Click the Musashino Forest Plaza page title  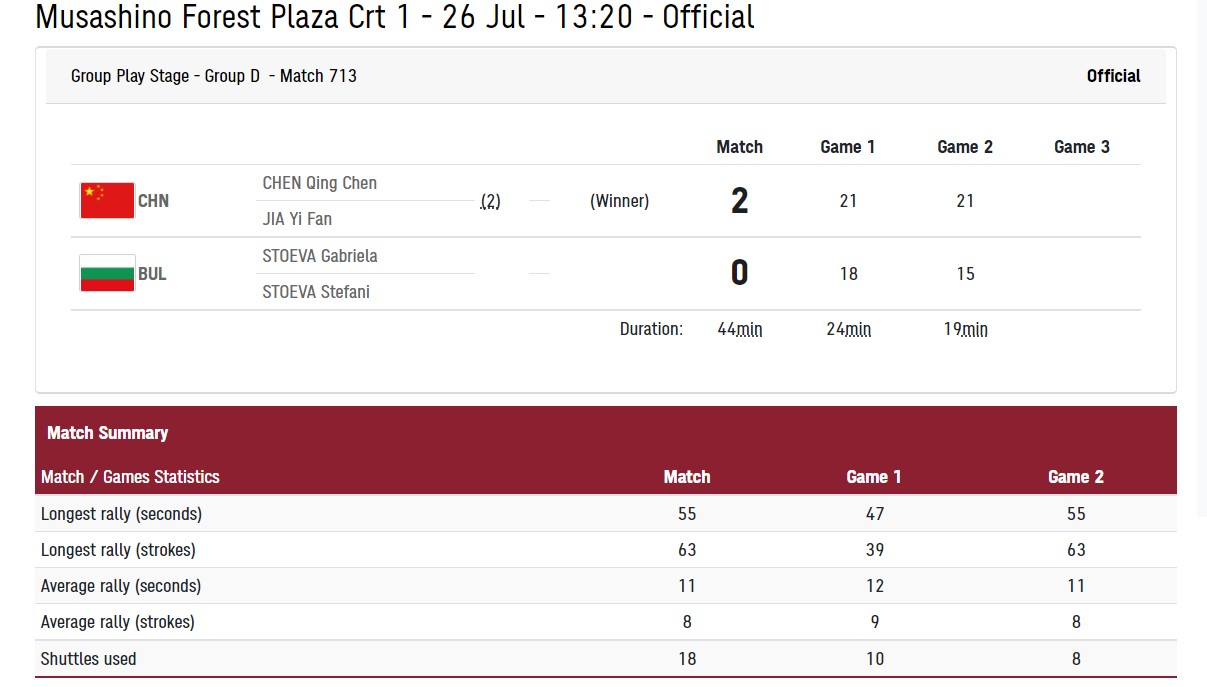click(x=395, y=17)
